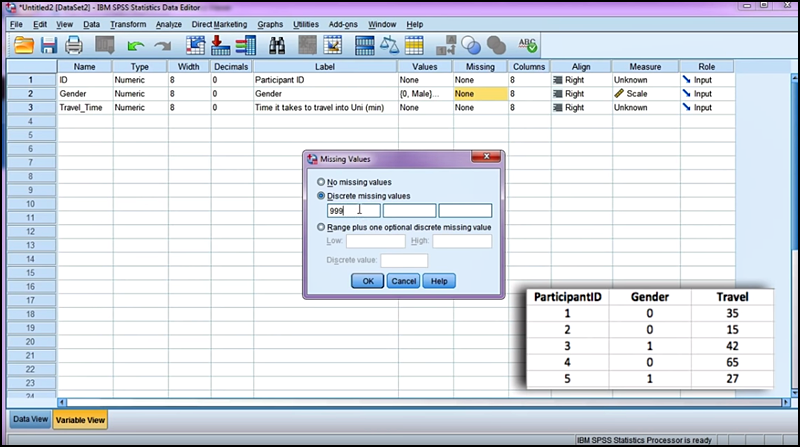Click the Print toolbar icon
The height and width of the screenshot is (447, 800).
73,45
